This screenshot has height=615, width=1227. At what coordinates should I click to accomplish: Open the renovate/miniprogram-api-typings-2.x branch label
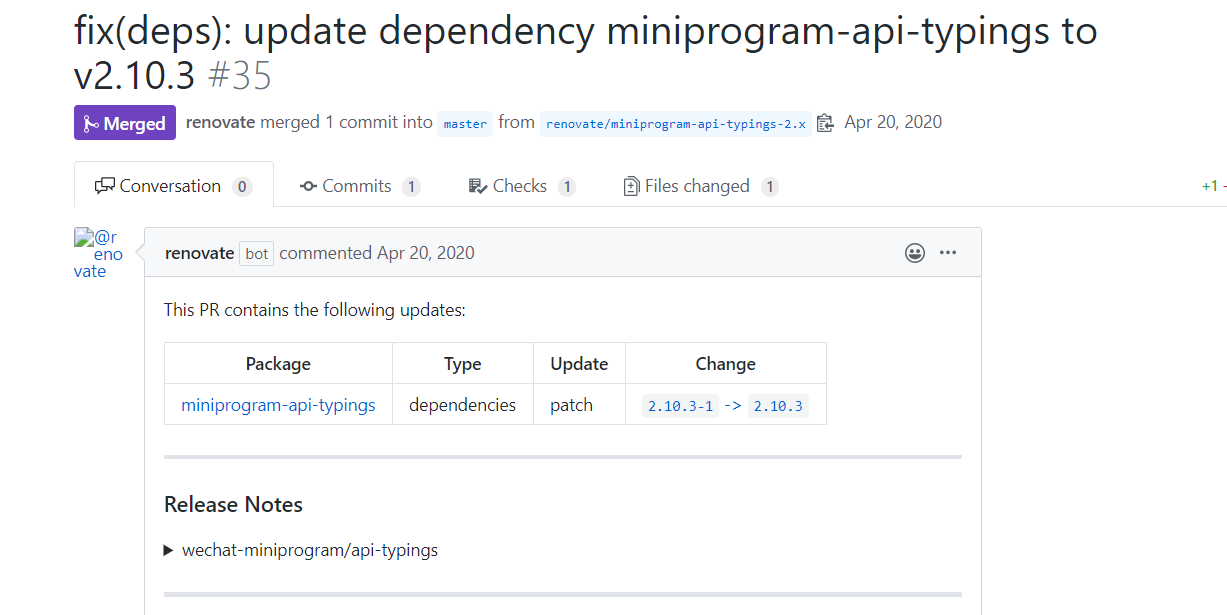coord(676,123)
